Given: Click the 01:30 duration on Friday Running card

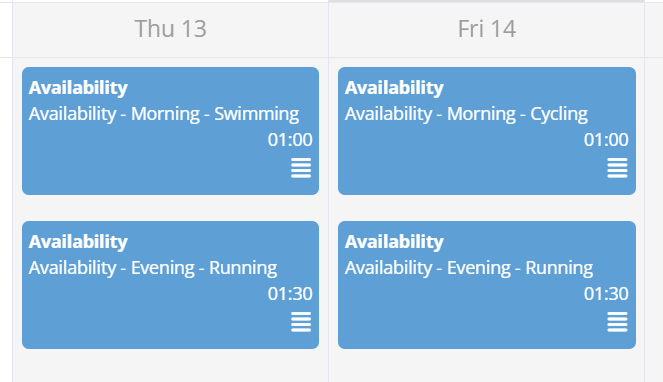Looking at the screenshot, I should [x=606, y=294].
